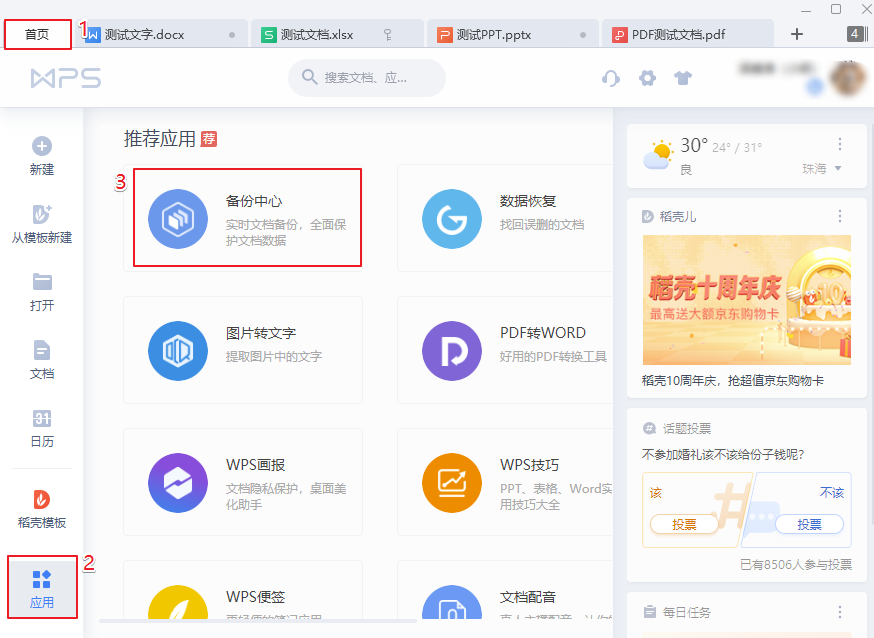Click the 不参加婚礼该不该给份子钱呢 question

[x=722, y=455]
